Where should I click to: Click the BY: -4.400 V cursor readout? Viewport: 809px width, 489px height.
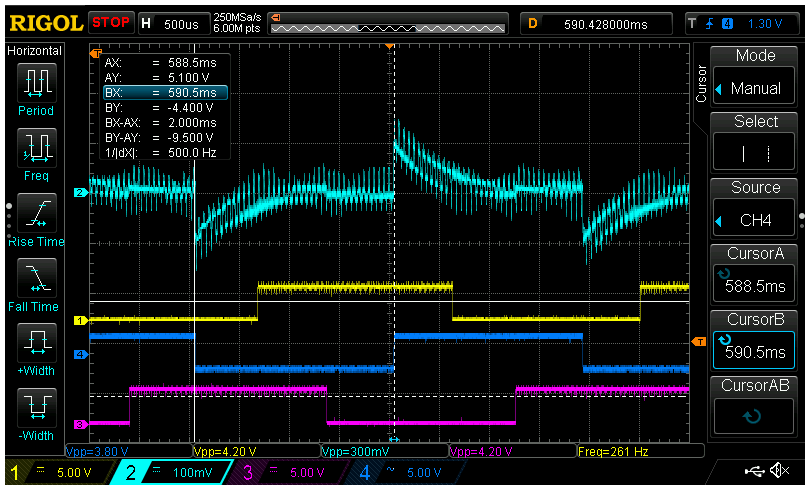click(x=159, y=108)
